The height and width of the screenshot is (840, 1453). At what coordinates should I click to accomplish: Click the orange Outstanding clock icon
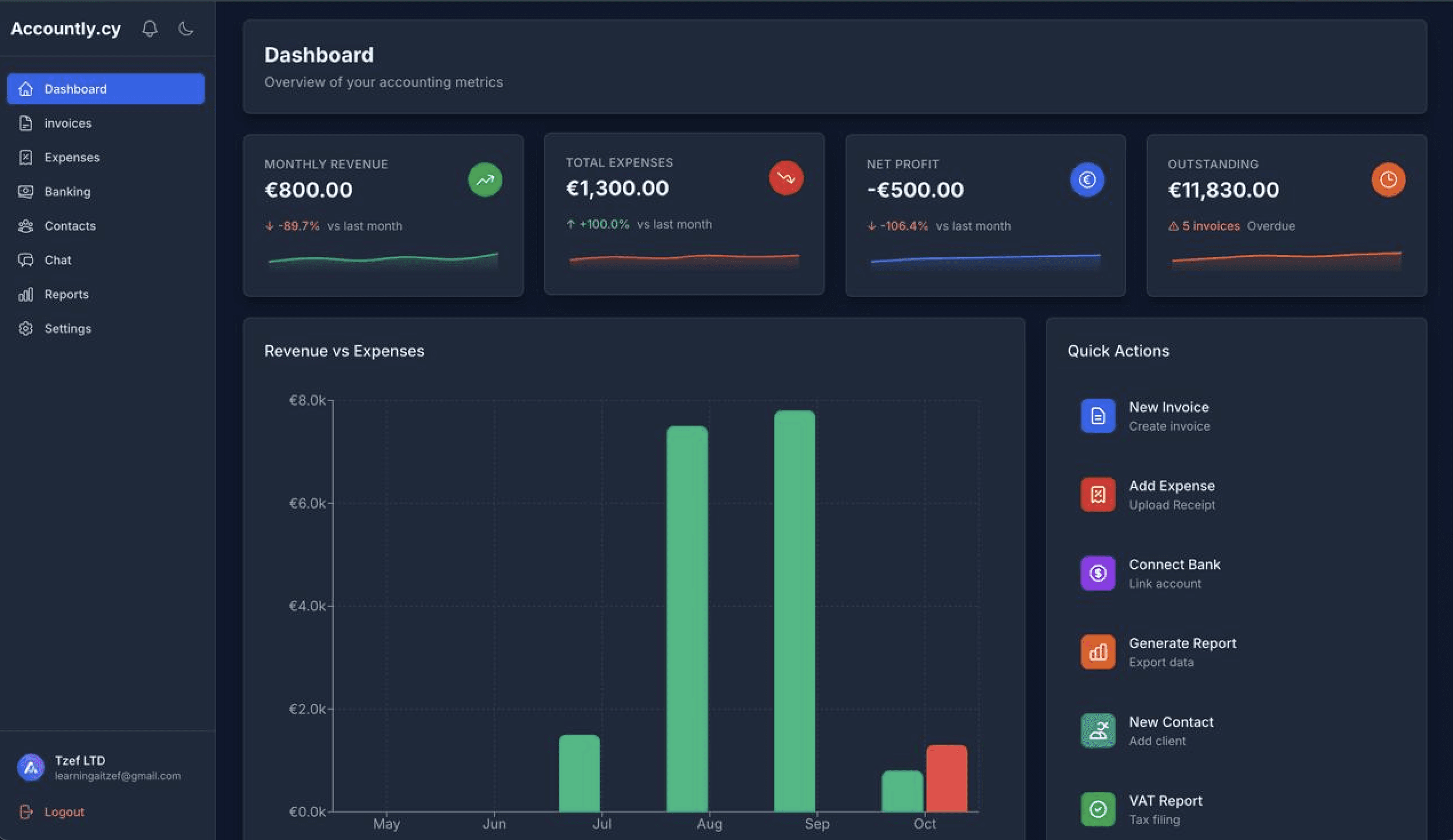pos(1388,180)
